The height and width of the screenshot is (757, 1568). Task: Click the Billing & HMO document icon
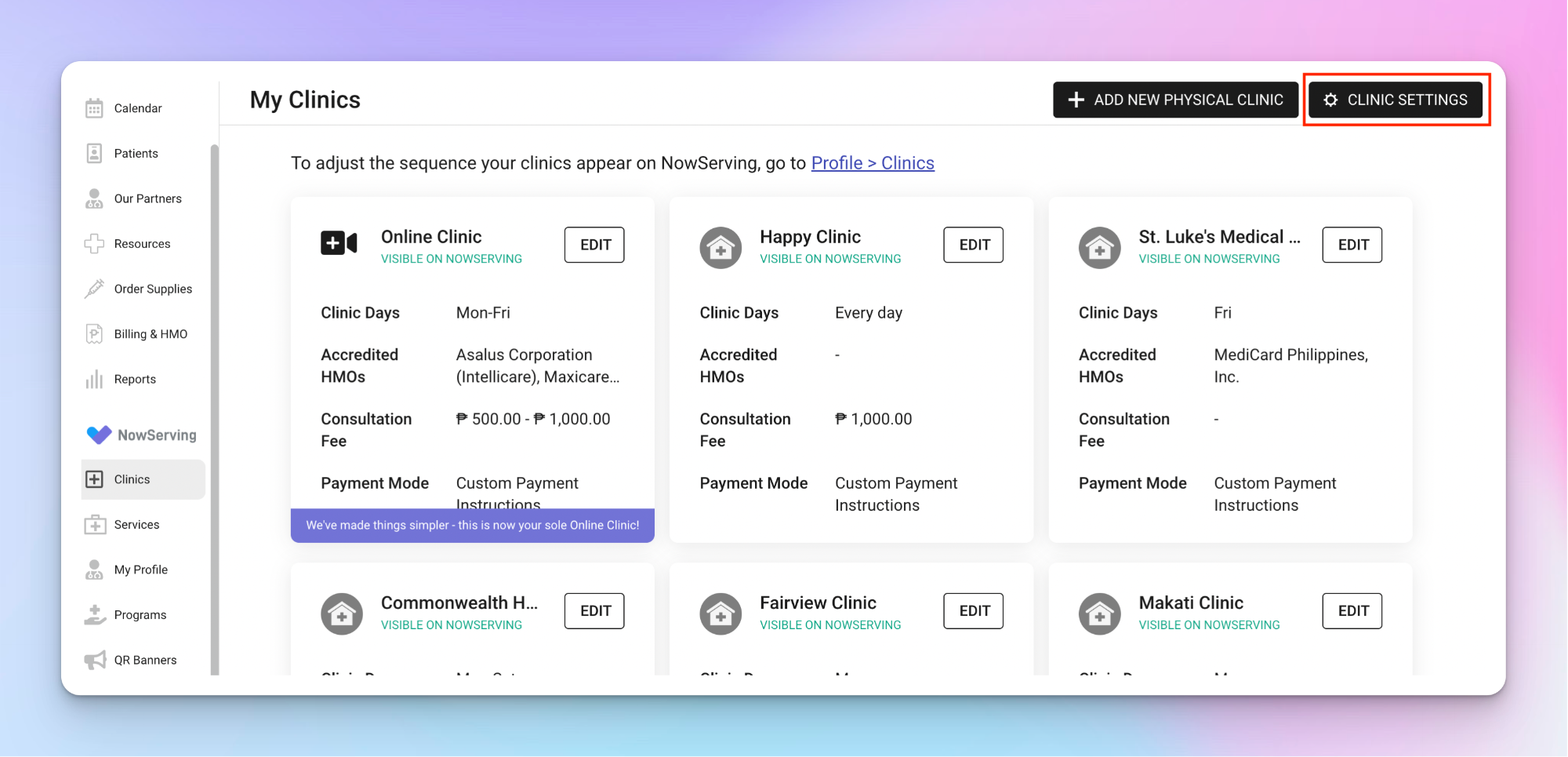94,334
